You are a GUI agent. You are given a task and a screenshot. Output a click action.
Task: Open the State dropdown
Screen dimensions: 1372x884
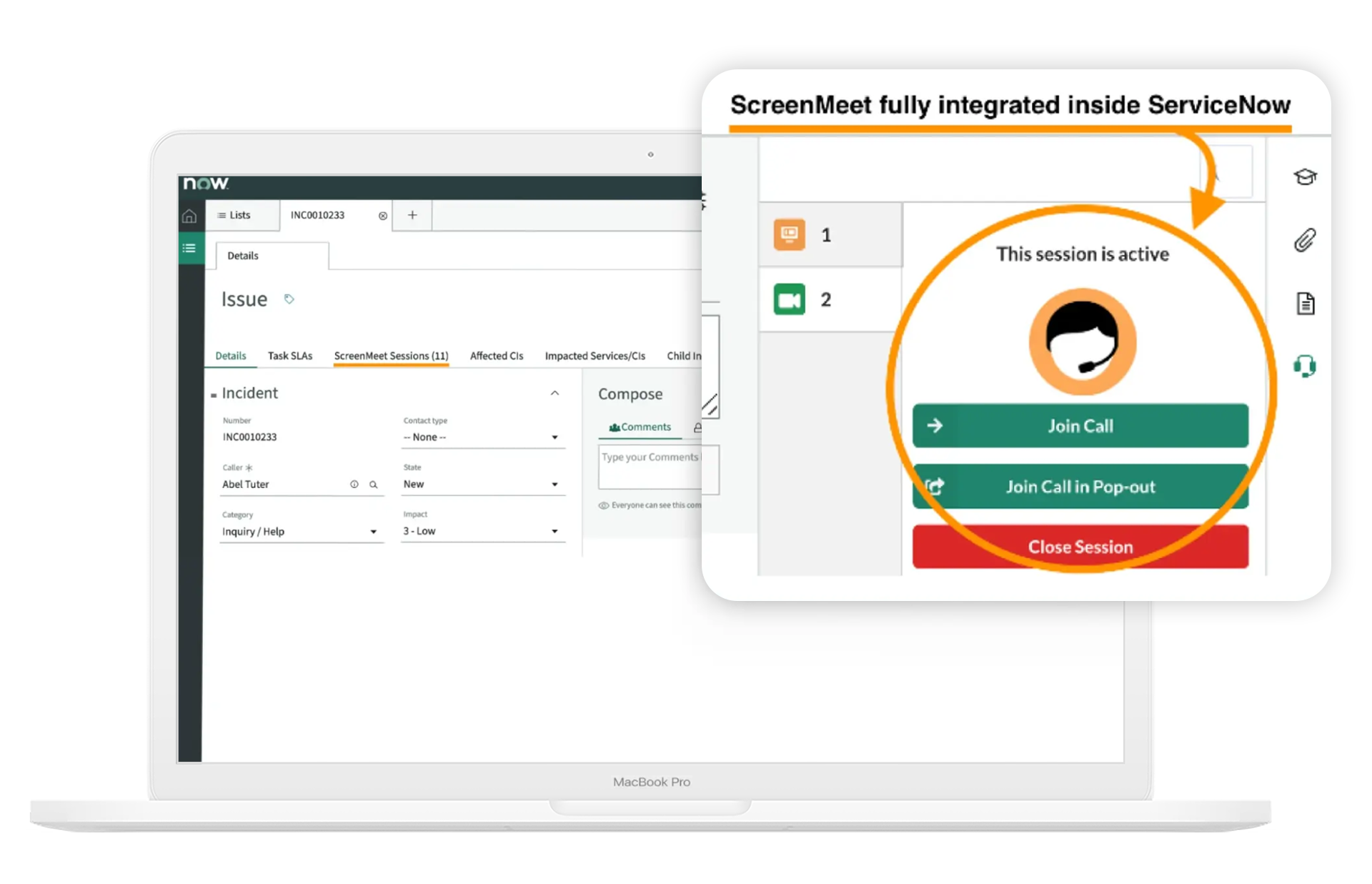(x=482, y=485)
